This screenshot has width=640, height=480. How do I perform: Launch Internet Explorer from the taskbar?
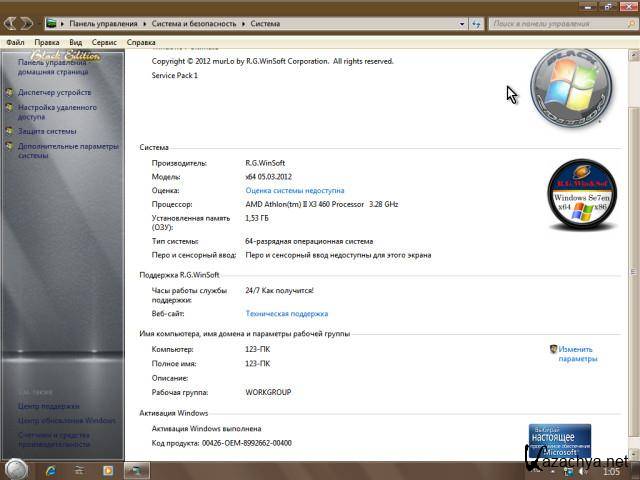tap(50, 469)
